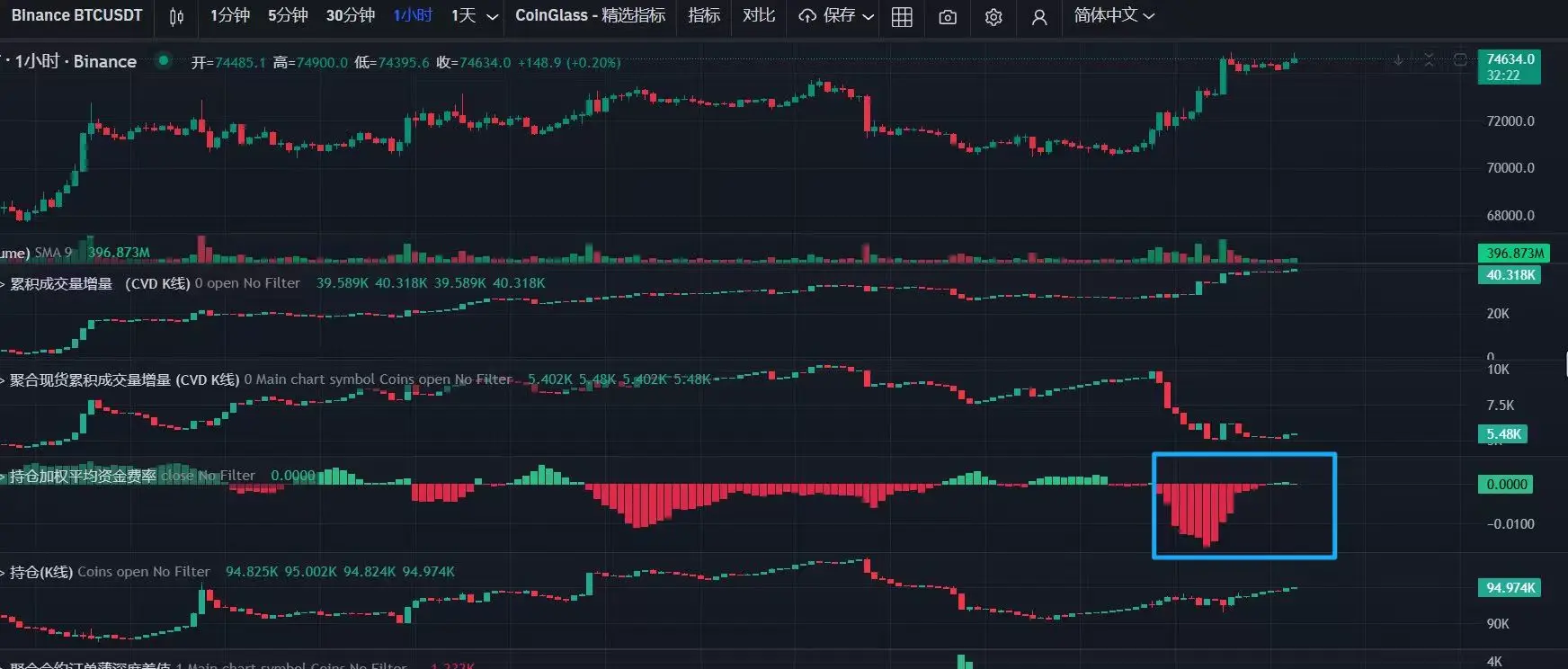This screenshot has width=1568, height=669.
Task: Click the cloud icon beside 保存
Action: pyautogui.click(x=807, y=16)
